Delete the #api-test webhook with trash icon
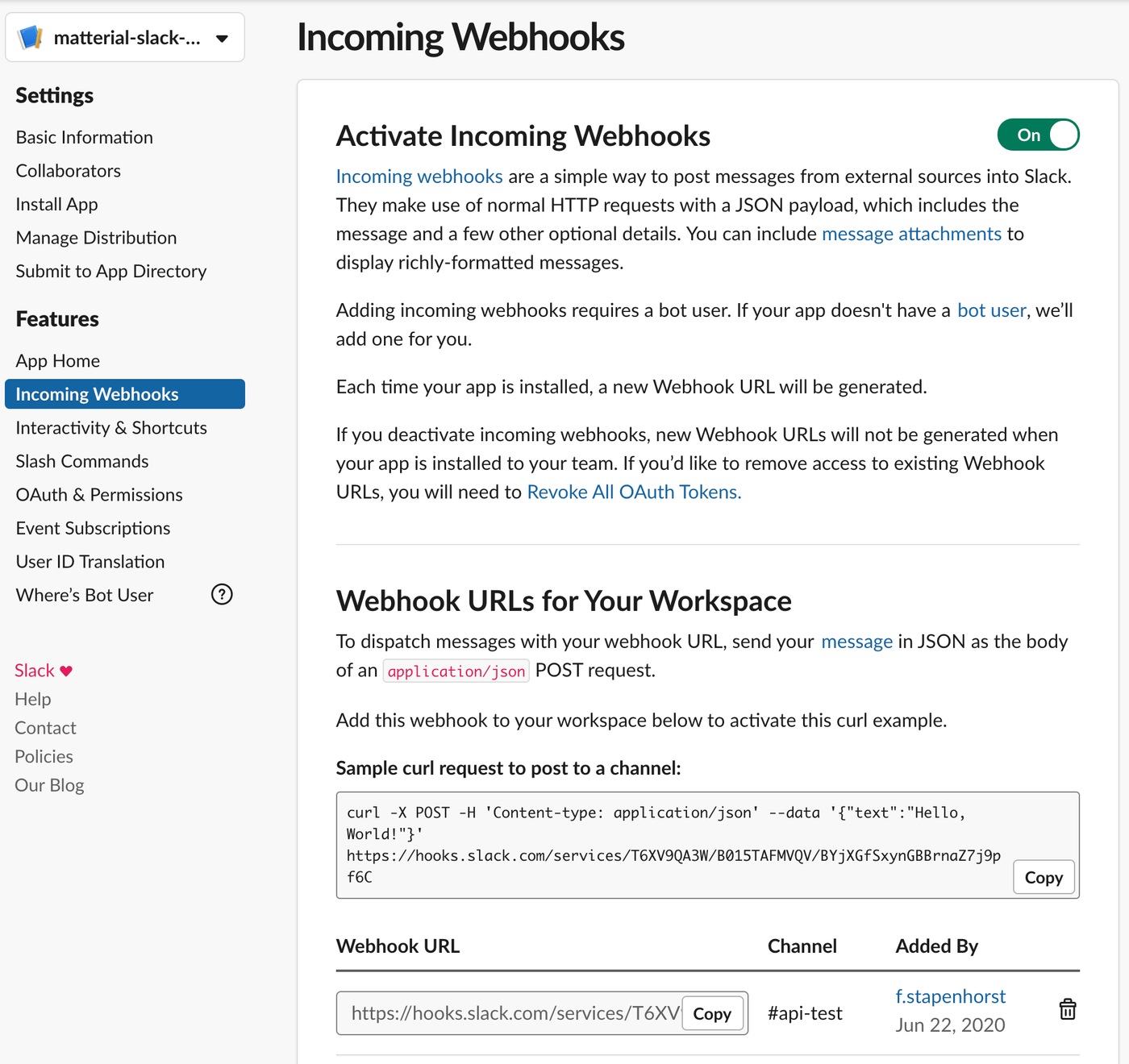1129x1064 pixels. 1067,1009
